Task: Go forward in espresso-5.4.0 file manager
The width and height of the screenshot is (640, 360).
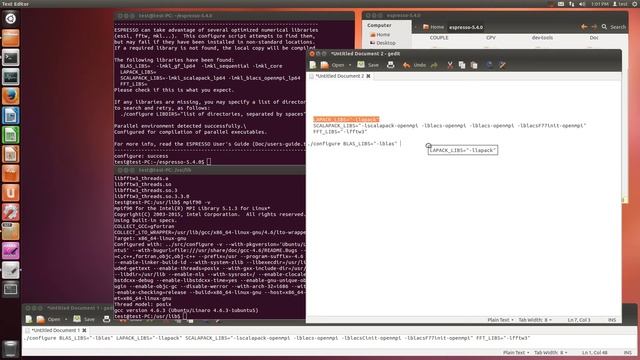Action: click(594, 27)
